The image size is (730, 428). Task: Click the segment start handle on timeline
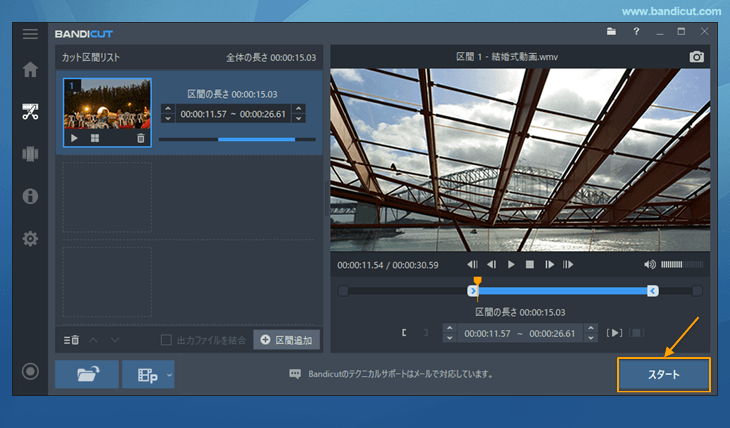pos(473,291)
